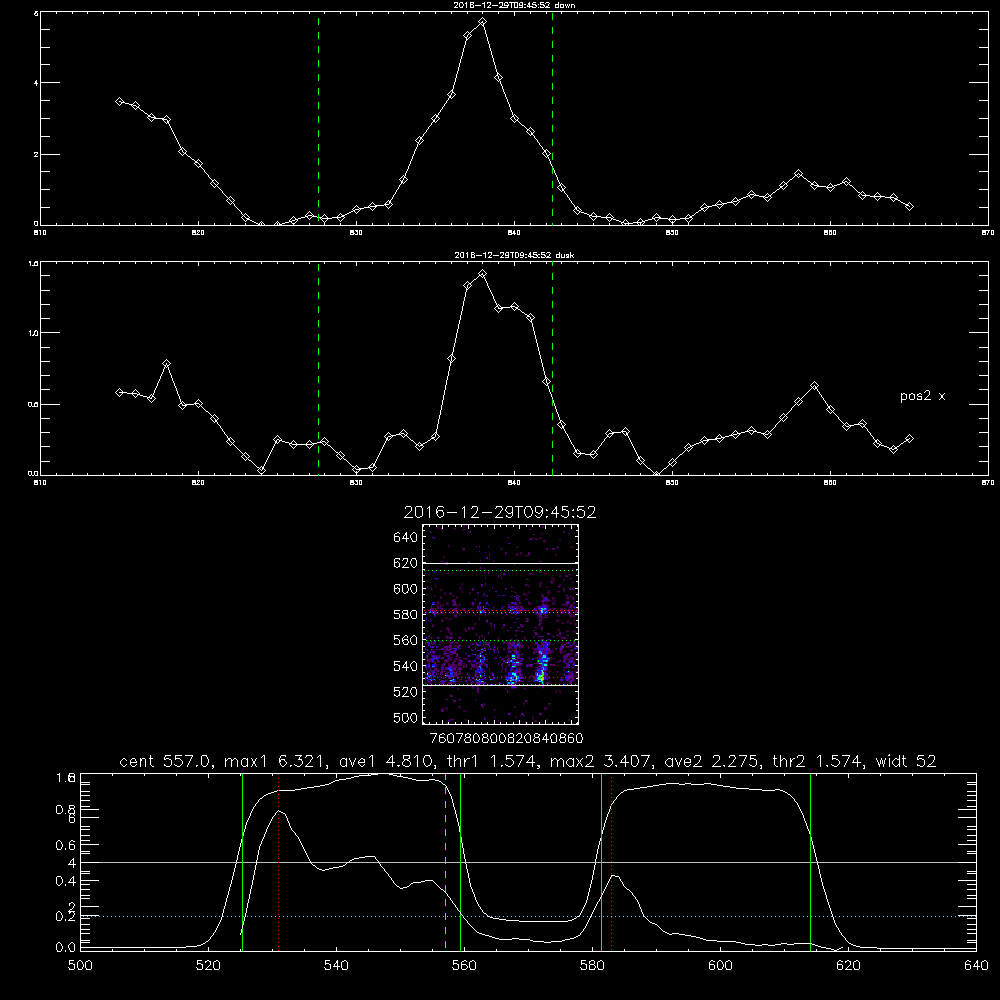Click the rightmost green vertical line in bottom plot

tap(811, 861)
